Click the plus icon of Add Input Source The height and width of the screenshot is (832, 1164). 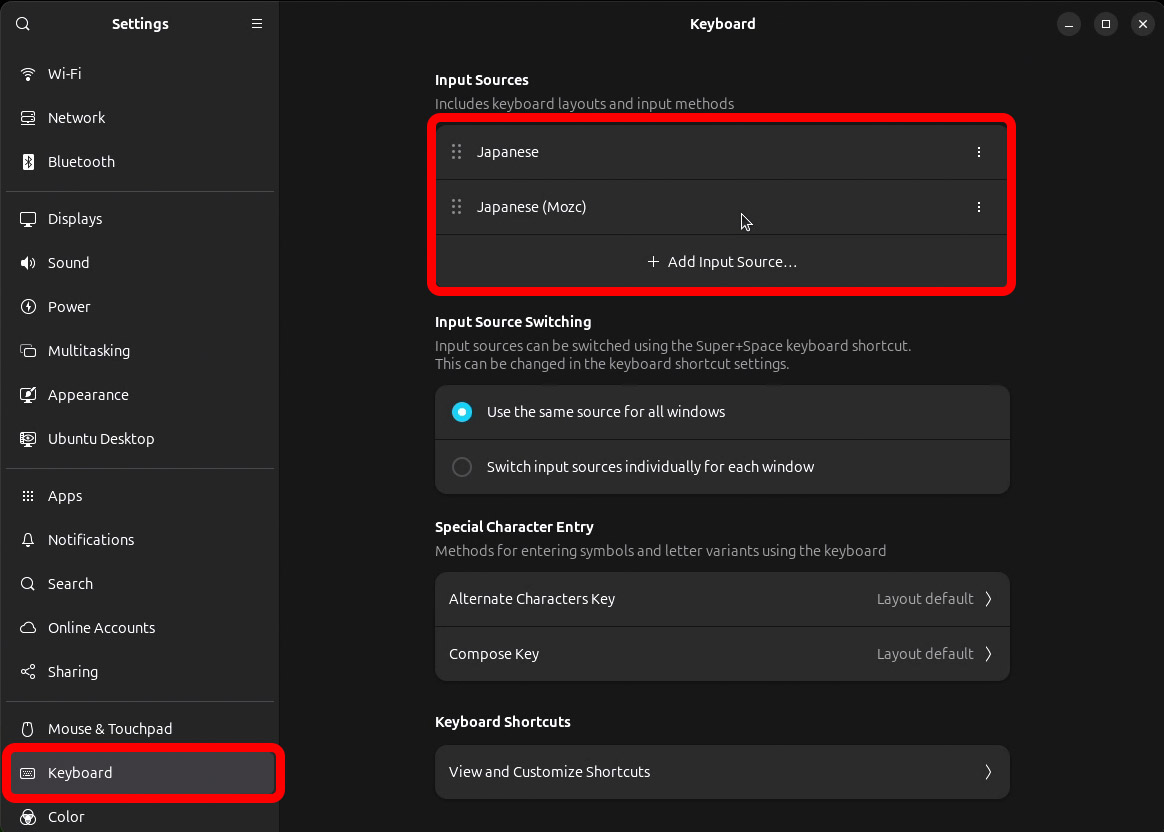[653, 261]
